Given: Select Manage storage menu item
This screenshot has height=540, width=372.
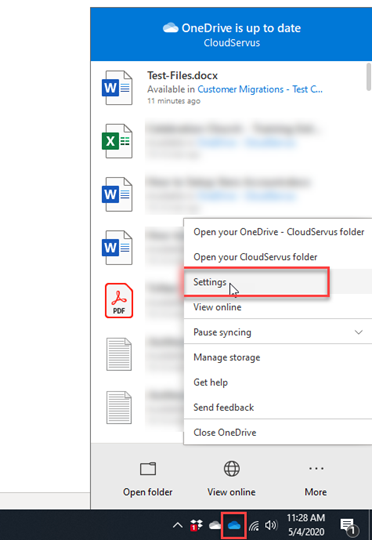Looking at the screenshot, I should (x=278, y=357).
